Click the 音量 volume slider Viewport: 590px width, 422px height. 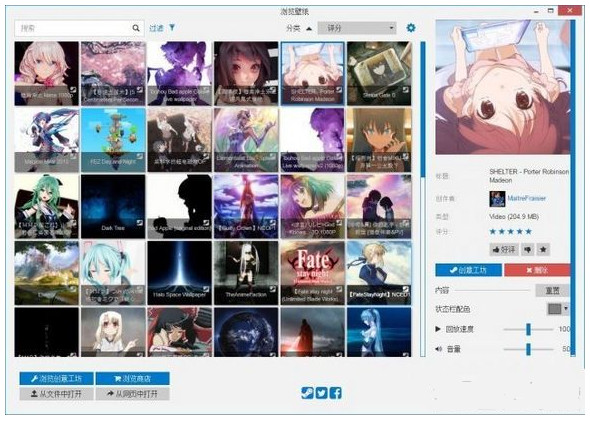528,349
